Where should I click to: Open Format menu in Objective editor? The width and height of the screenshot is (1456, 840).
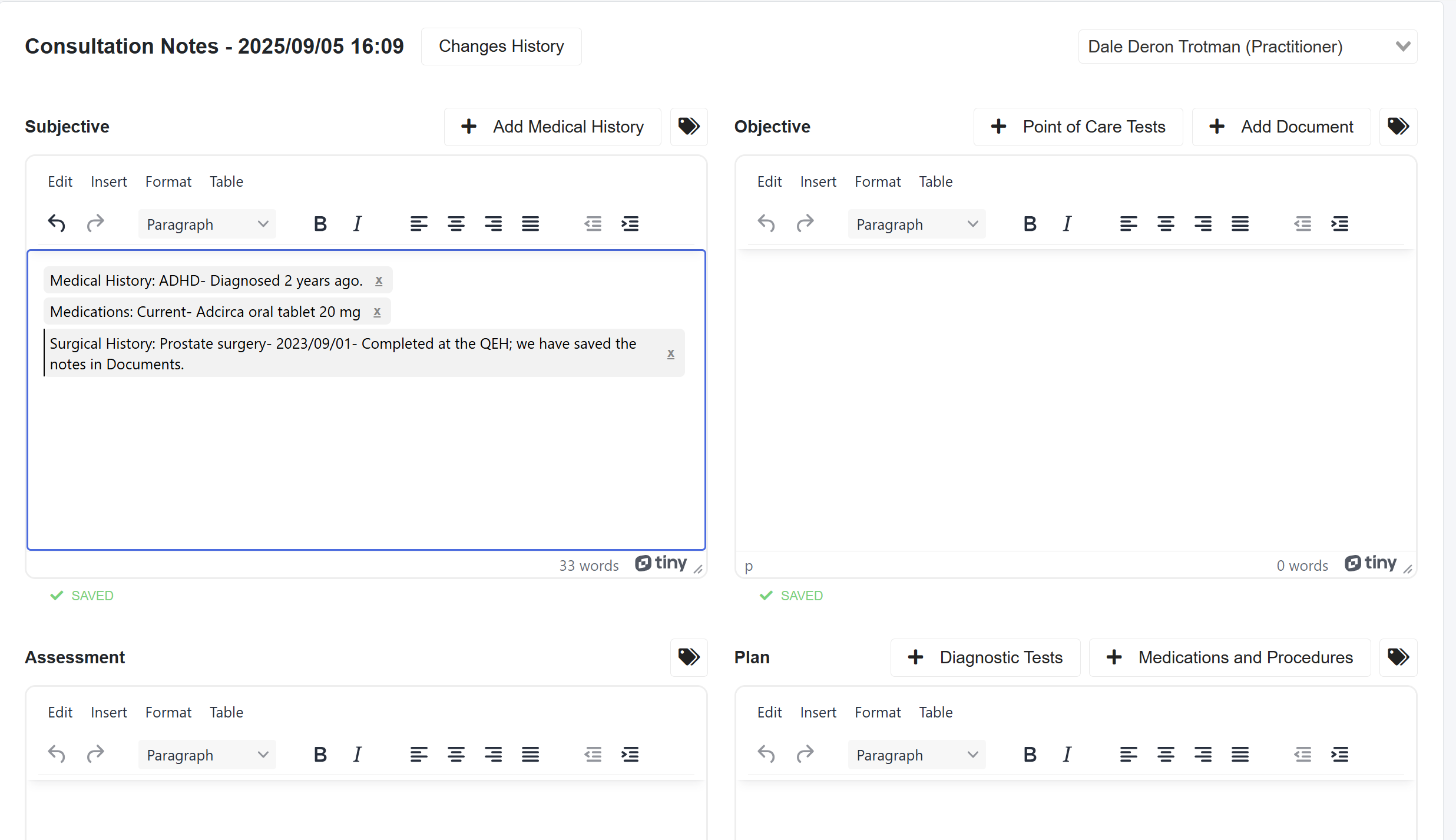click(877, 181)
